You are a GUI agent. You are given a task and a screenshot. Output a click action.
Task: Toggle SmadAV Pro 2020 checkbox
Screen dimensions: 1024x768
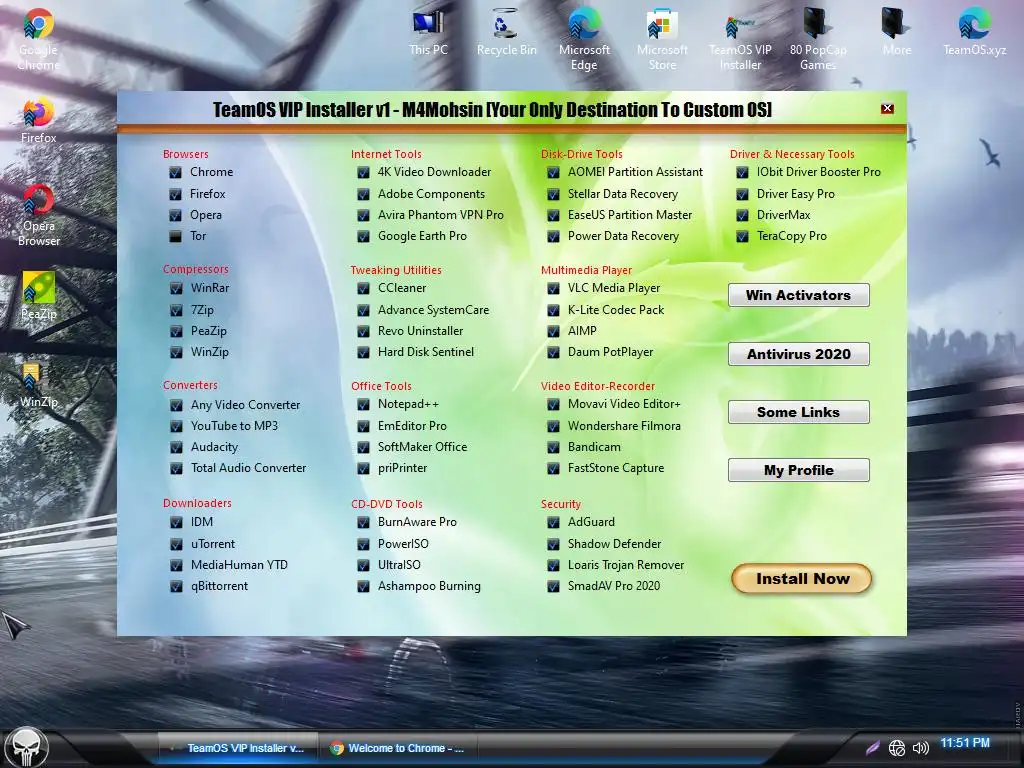point(553,586)
